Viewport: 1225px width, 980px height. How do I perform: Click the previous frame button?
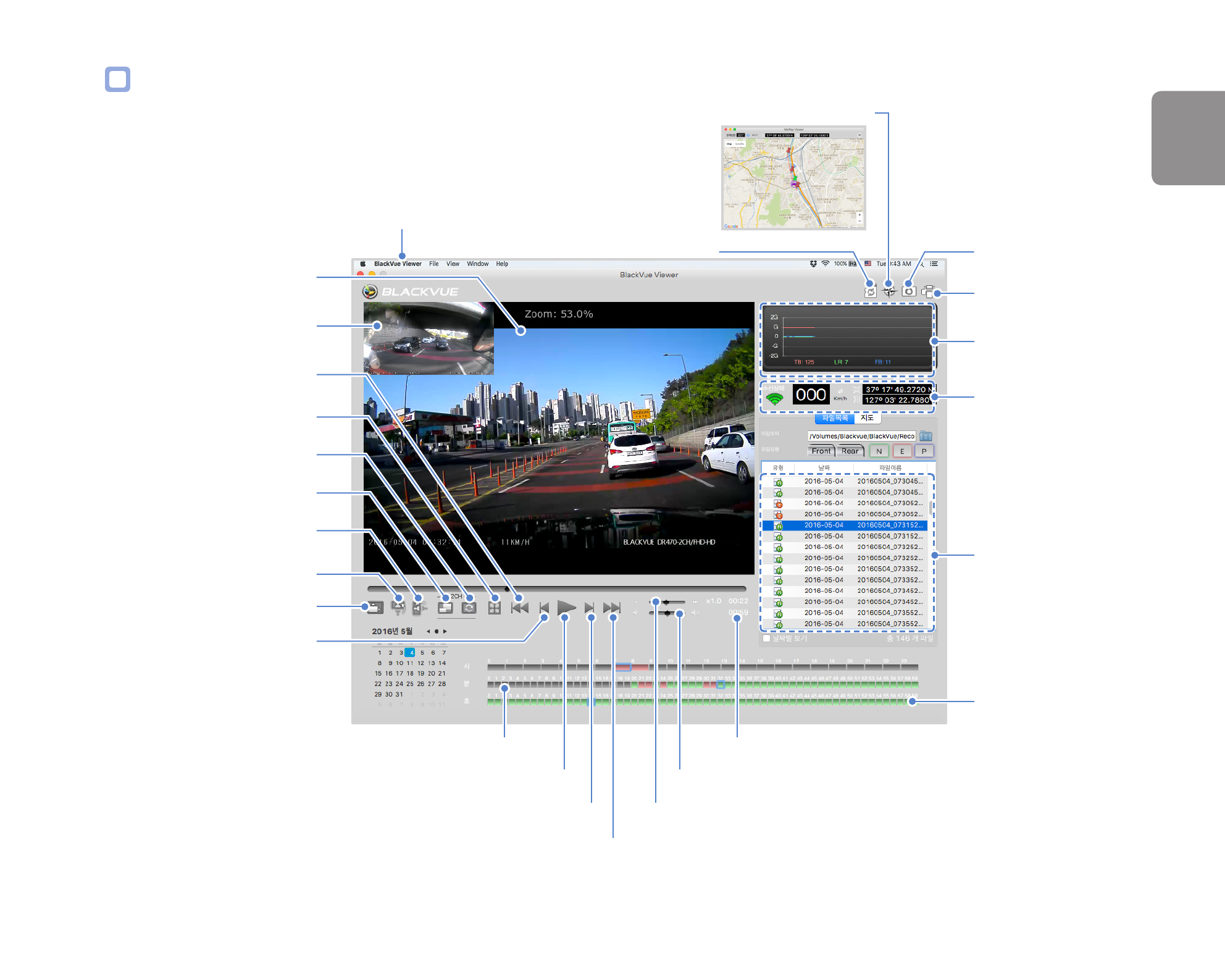[x=544, y=608]
